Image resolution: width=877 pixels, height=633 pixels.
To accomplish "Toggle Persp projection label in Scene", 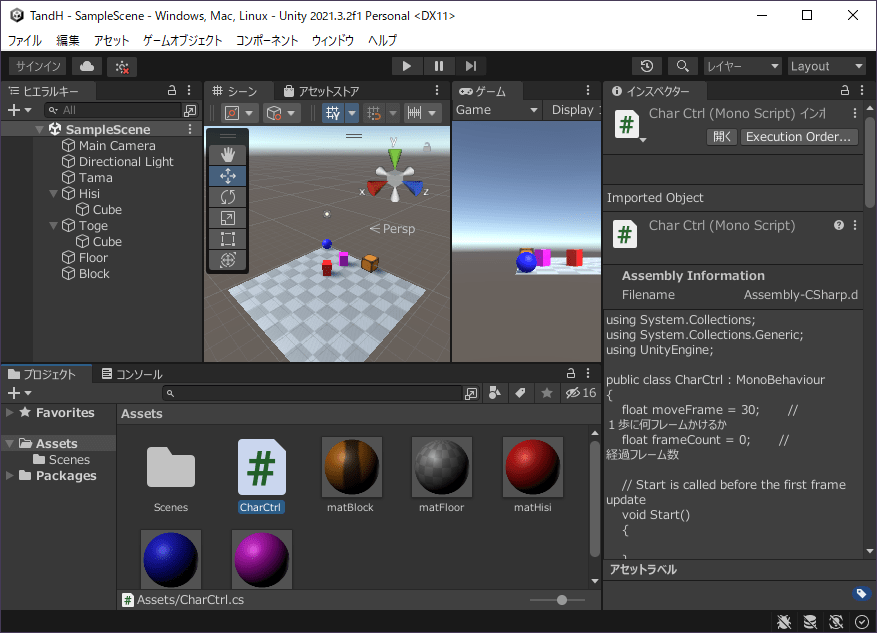I will pos(392,229).
